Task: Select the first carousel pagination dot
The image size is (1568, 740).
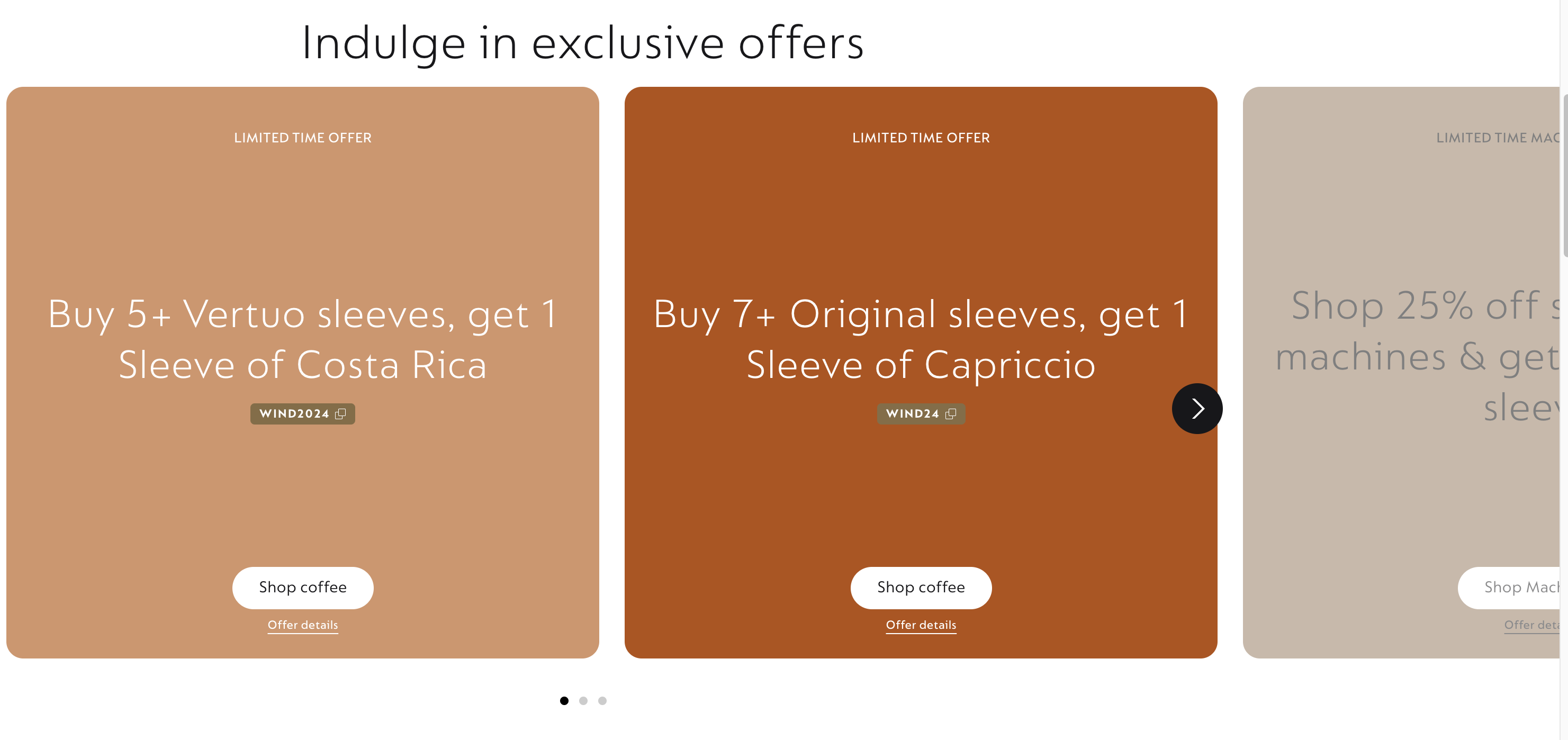Action: (564, 700)
